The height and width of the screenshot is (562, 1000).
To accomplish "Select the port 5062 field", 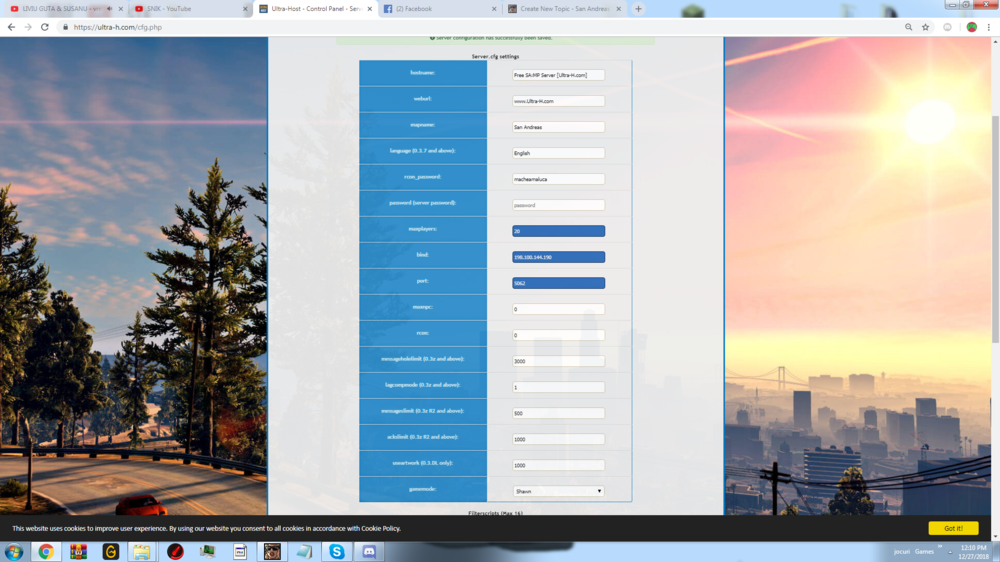I will click(558, 283).
